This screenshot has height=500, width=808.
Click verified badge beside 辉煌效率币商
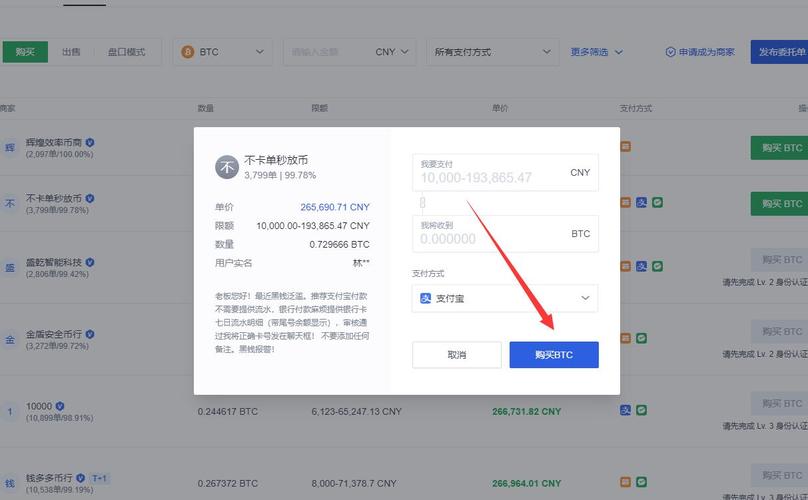click(90, 143)
